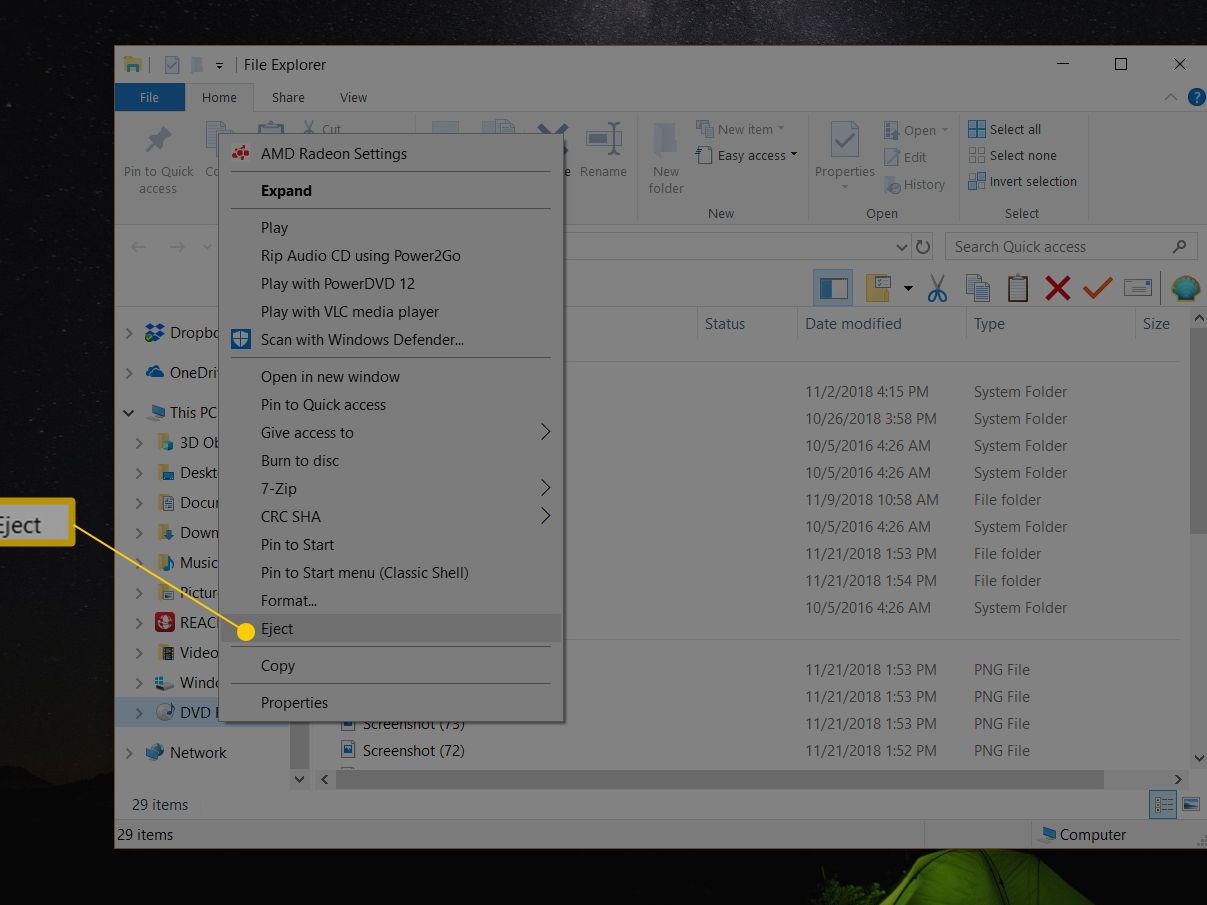The width and height of the screenshot is (1207, 905).
Task: Click the vertical scrollbar of the file list
Action: pos(1199,430)
